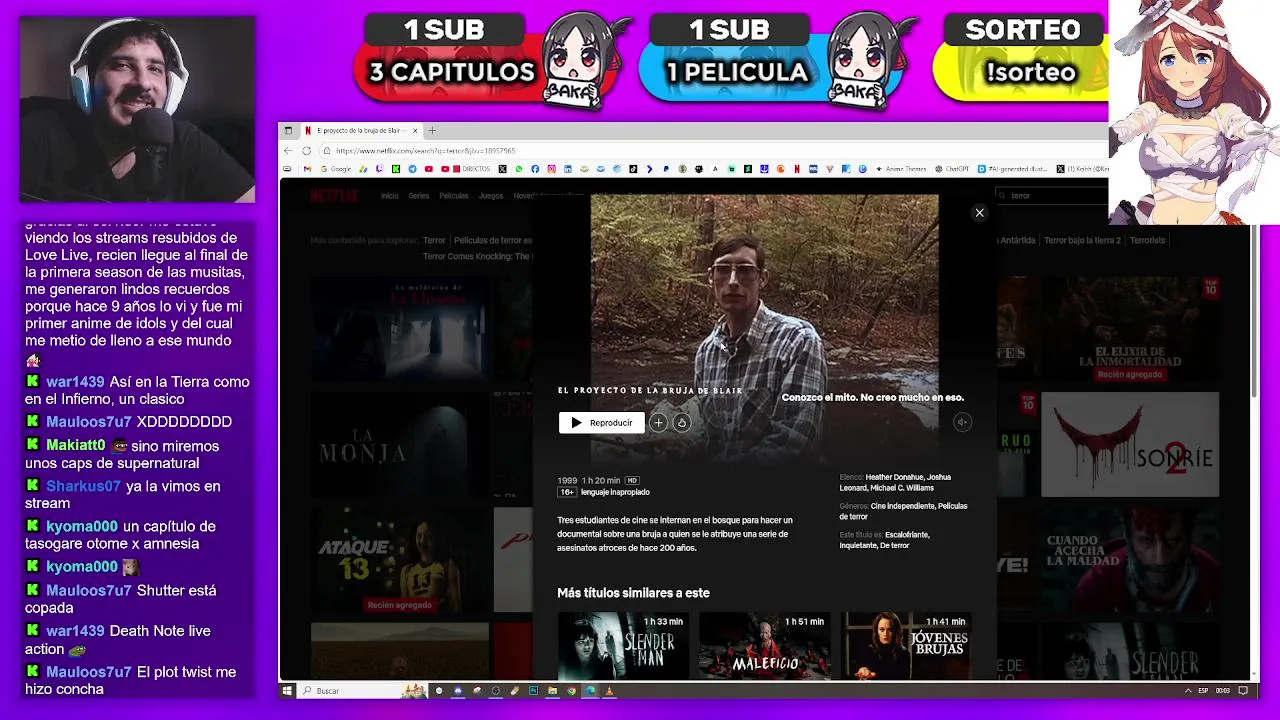
Task: Open the El Elixir de la Inmortalidad thumbnail
Action: point(1130,330)
